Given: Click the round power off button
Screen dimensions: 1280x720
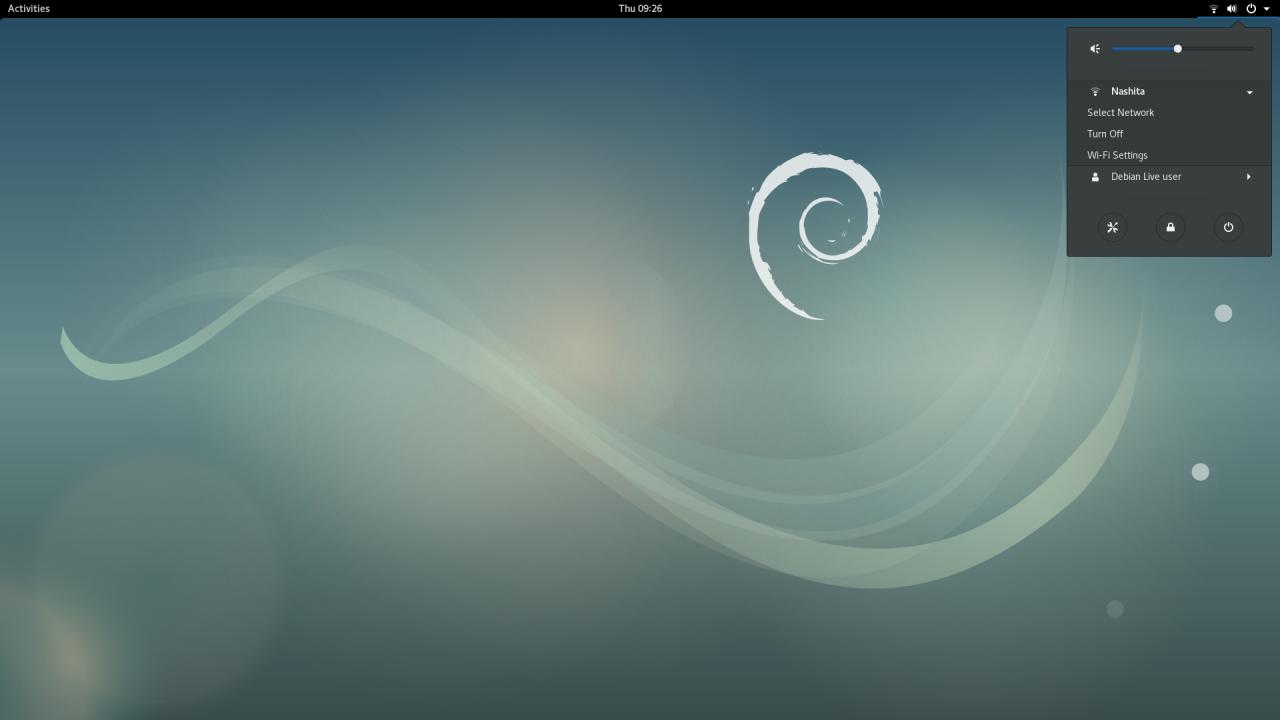Looking at the screenshot, I should [x=1228, y=227].
